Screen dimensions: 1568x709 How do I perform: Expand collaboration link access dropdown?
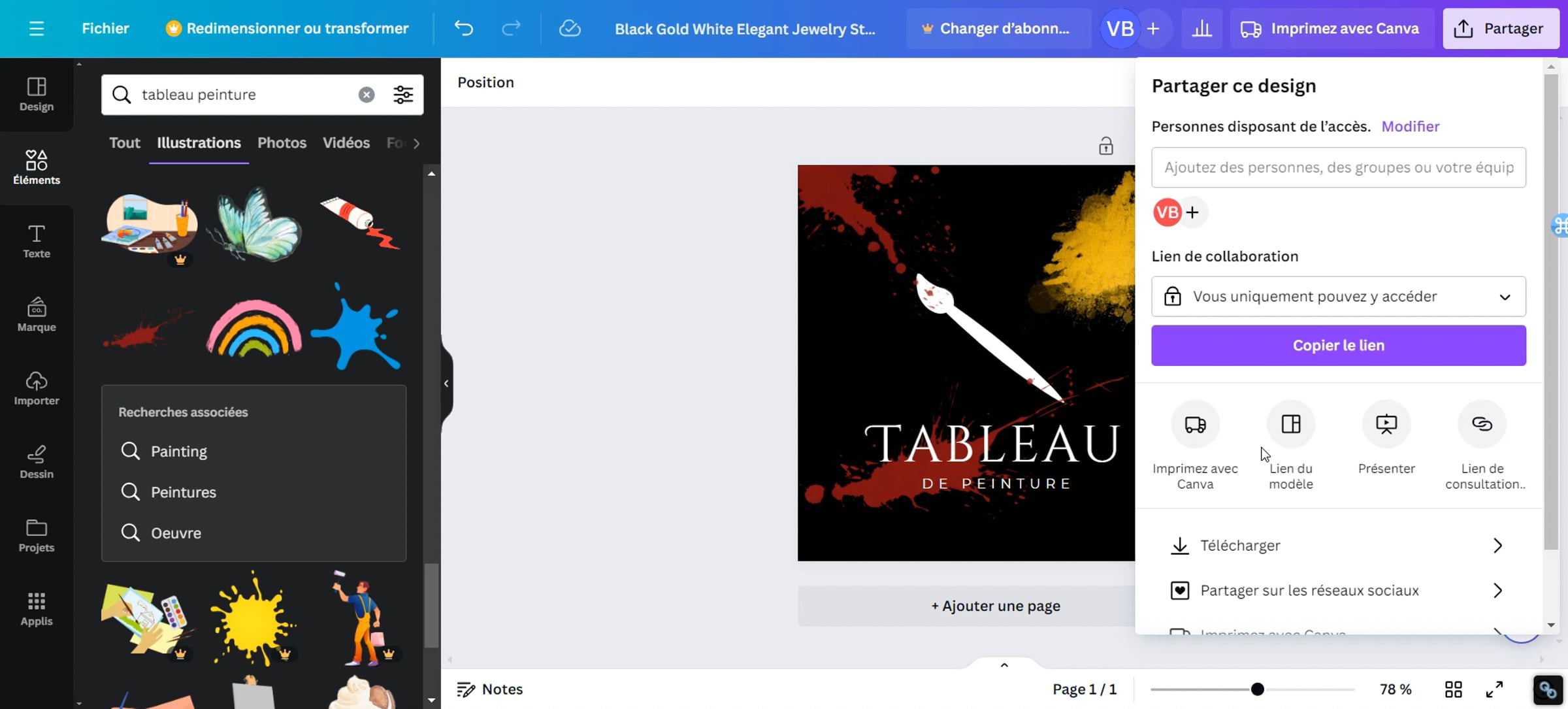[x=1338, y=297]
